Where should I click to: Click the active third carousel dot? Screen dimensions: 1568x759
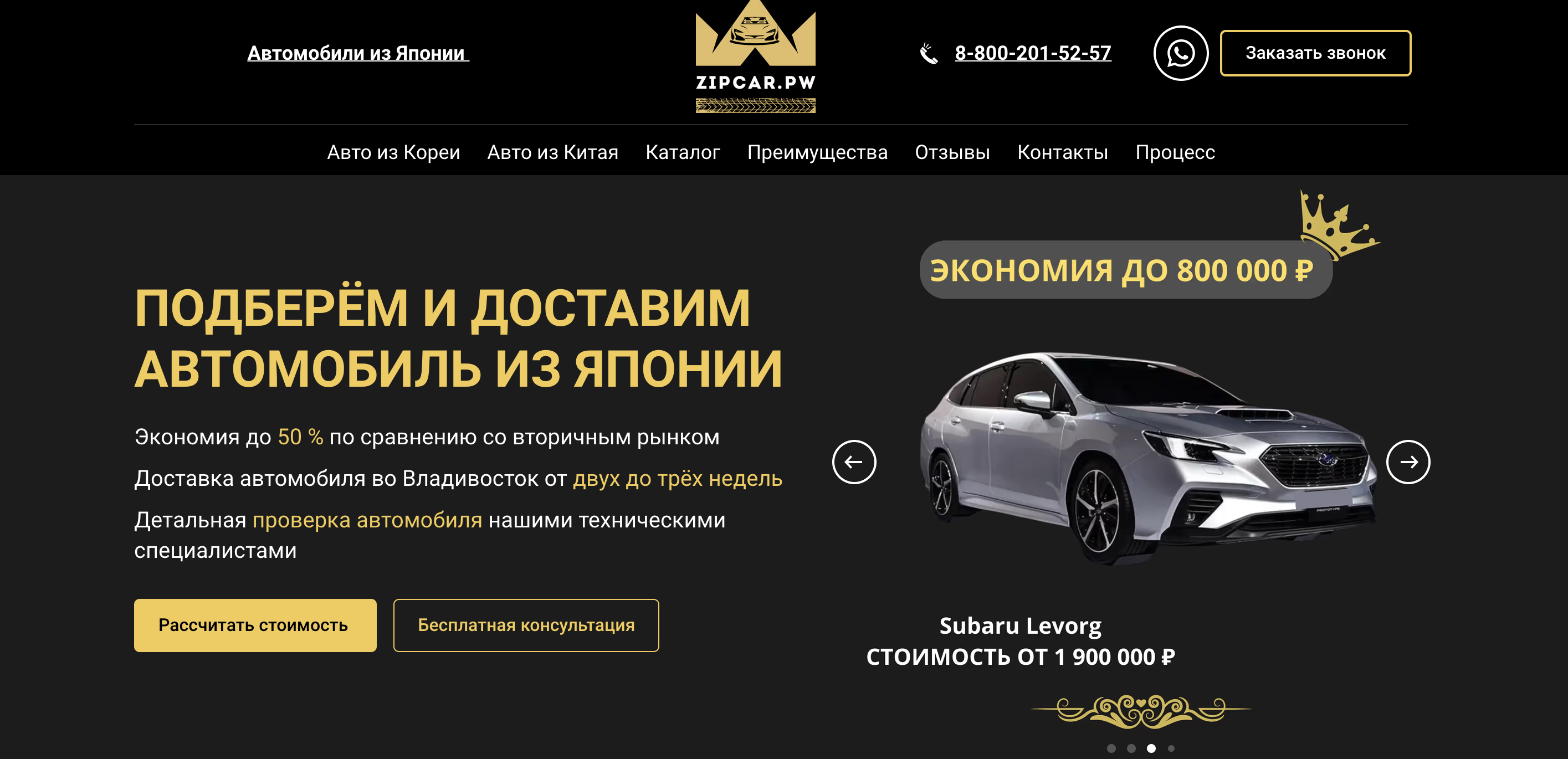1151,748
